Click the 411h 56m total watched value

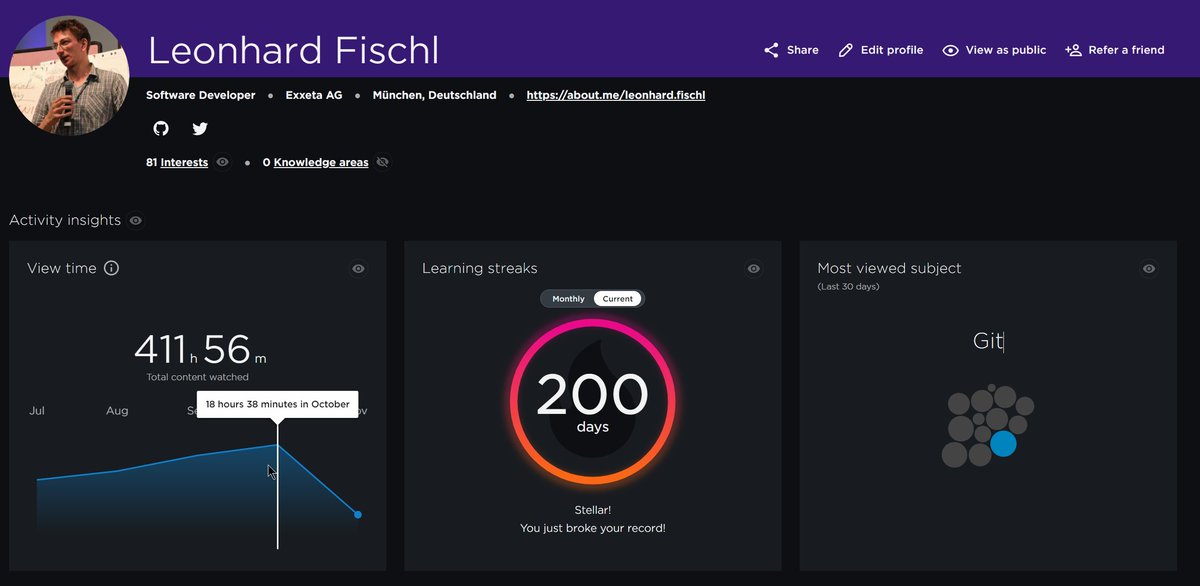click(200, 349)
